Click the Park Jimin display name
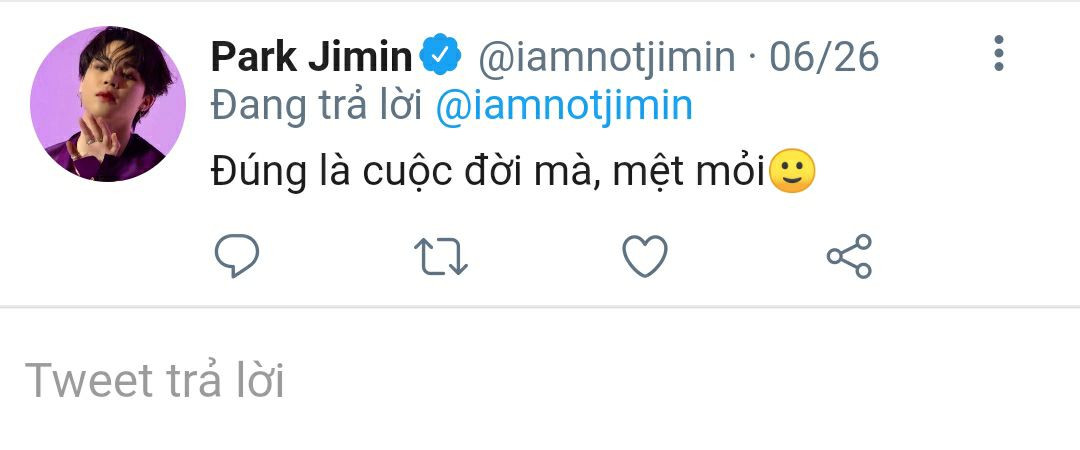Image resolution: width=1080 pixels, height=450 pixels. click(x=311, y=57)
